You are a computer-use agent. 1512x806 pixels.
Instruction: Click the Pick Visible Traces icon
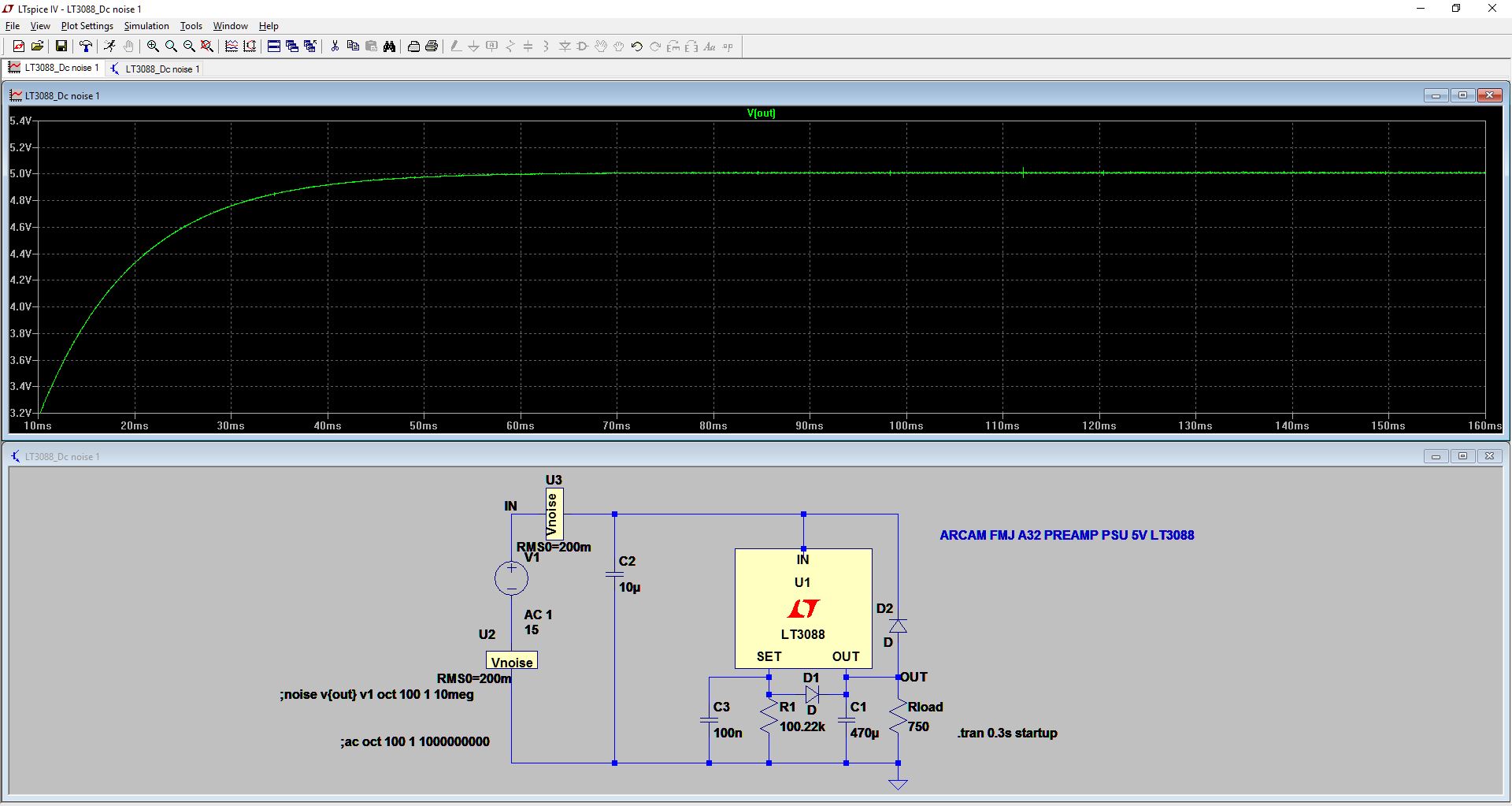pos(250,46)
